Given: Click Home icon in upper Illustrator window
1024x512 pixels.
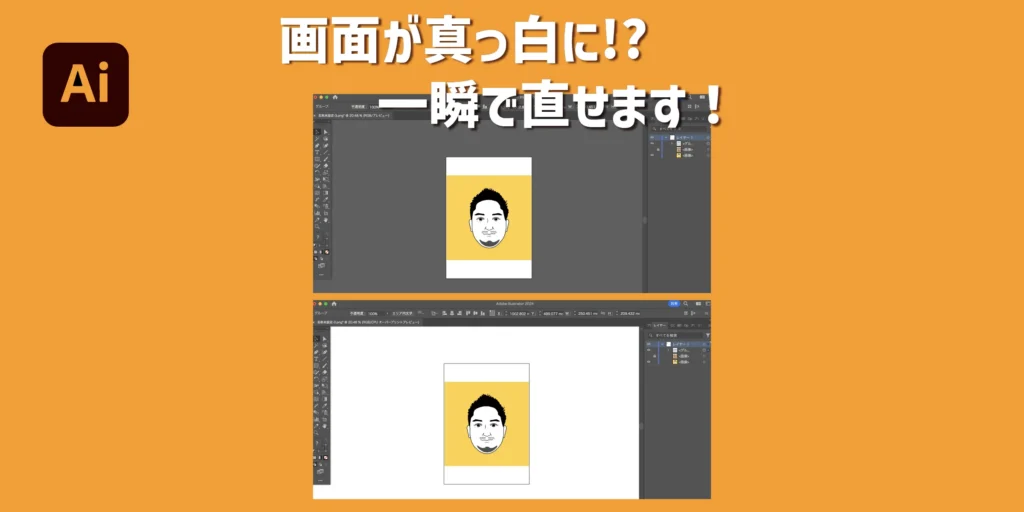Looking at the screenshot, I should 335,97.
